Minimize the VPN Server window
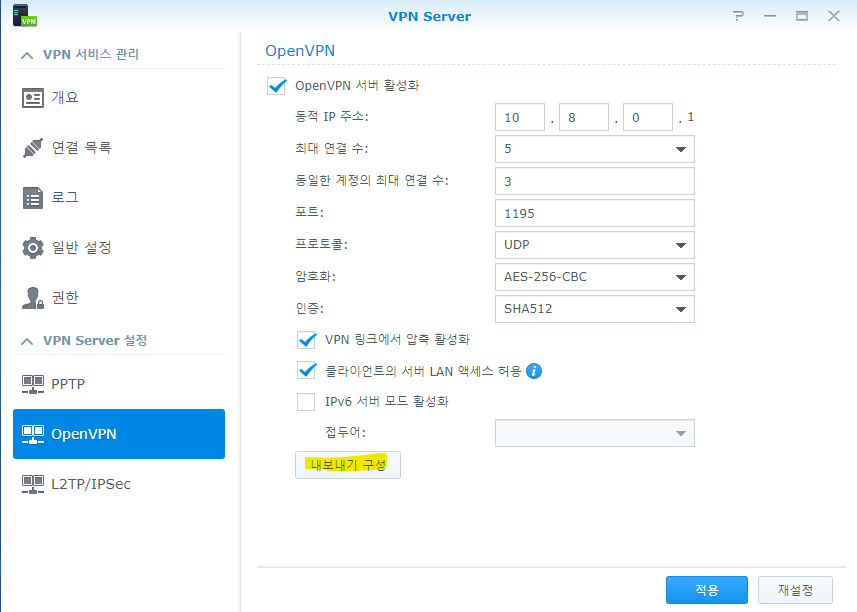The width and height of the screenshot is (857, 612). pos(770,16)
